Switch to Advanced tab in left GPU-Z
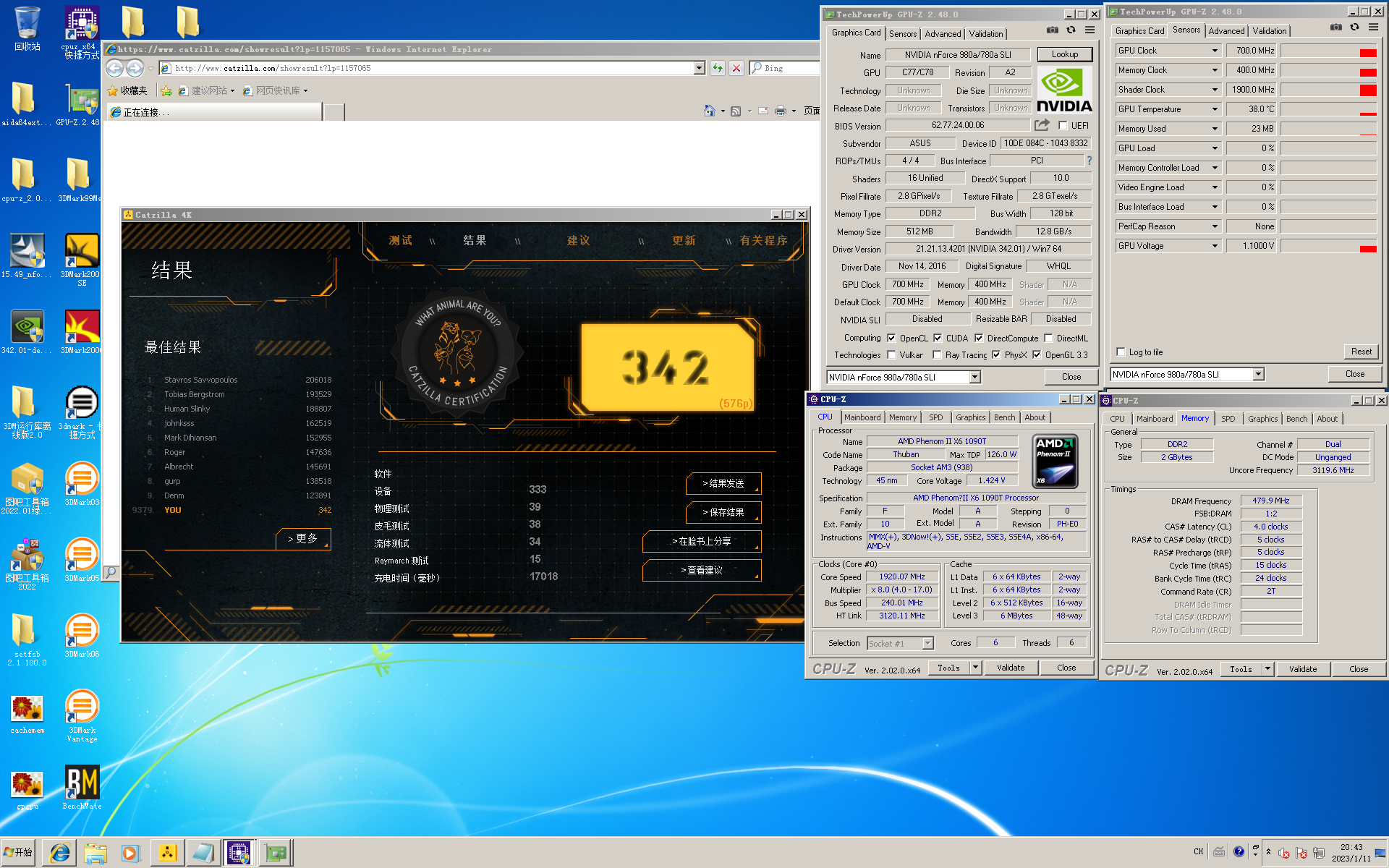The height and width of the screenshot is (868, 1389). tap(943, 34)
